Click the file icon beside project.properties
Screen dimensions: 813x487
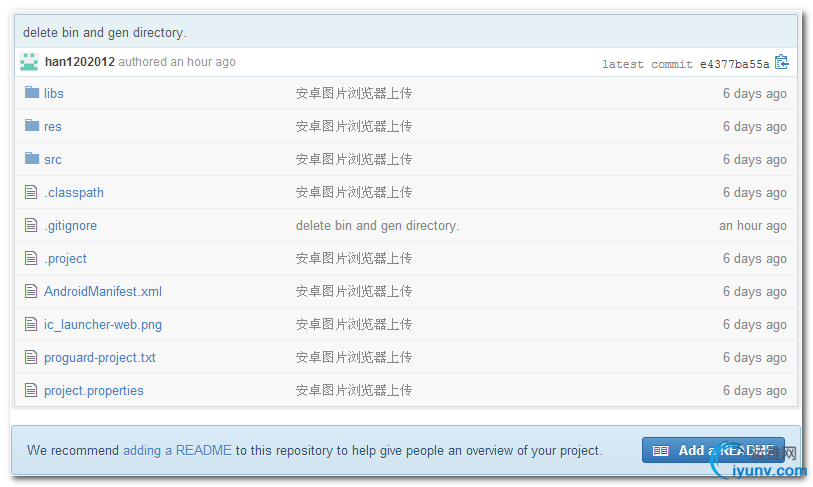point(31,390)
